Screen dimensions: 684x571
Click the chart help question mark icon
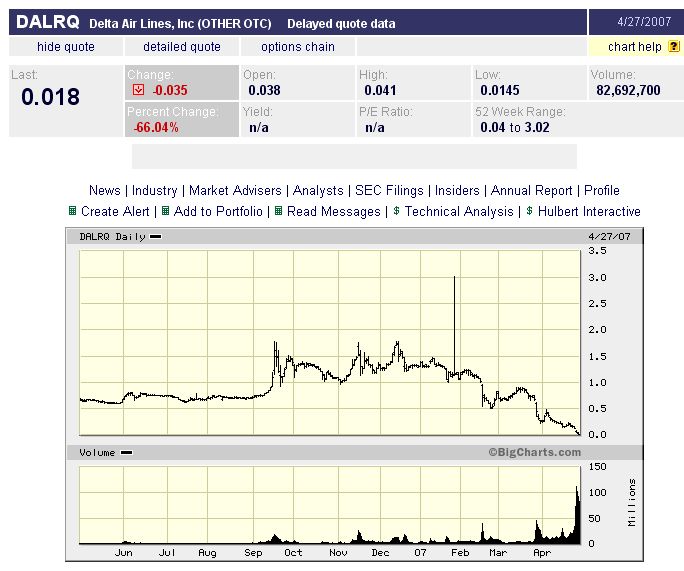click(674, 47)
